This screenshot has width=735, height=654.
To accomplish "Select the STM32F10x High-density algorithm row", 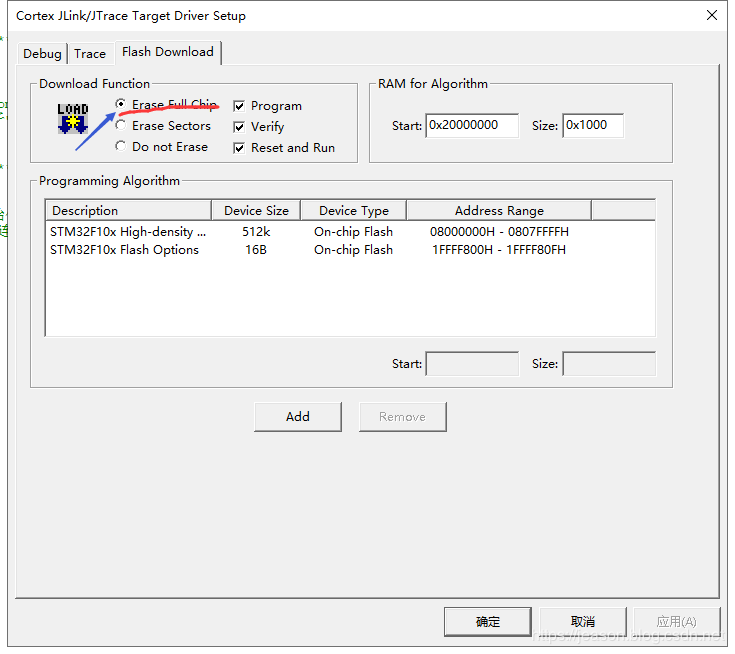I will click(x=350, y=232).
